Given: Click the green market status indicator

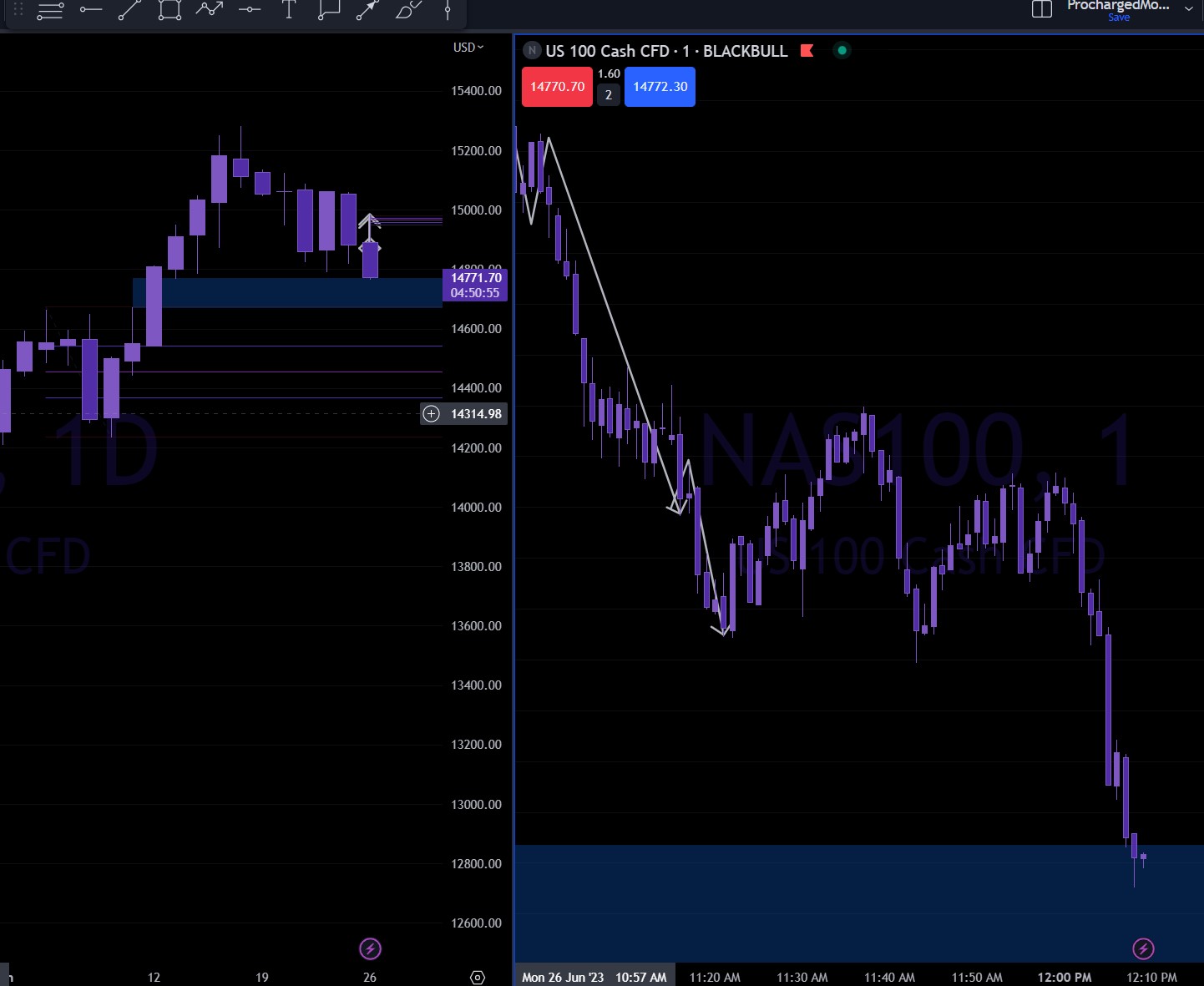Looking at the screenshot, I should click(x=842, y=51).
